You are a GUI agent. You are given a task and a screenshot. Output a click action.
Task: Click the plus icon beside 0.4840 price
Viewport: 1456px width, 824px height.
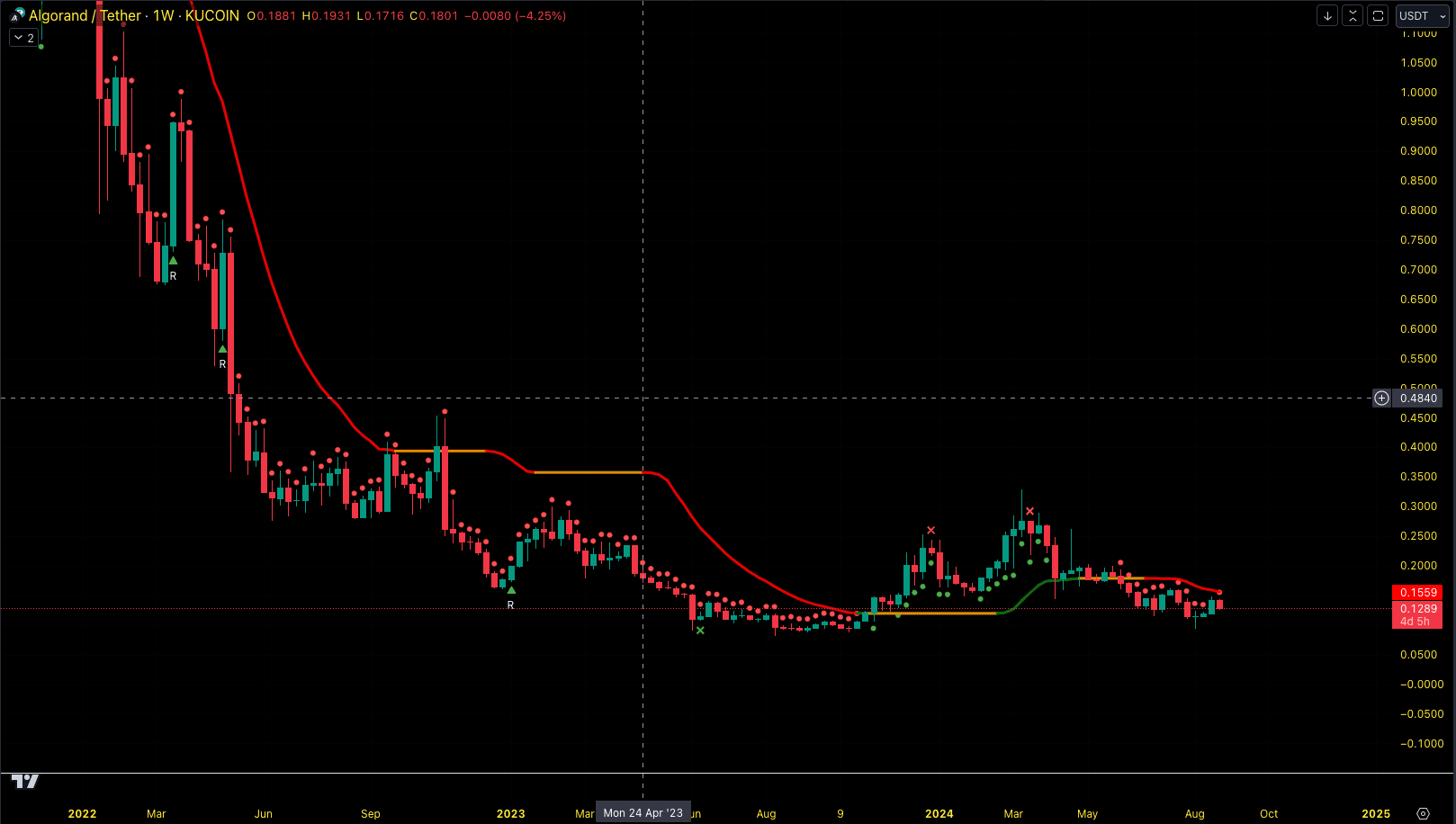(1382, 398)
